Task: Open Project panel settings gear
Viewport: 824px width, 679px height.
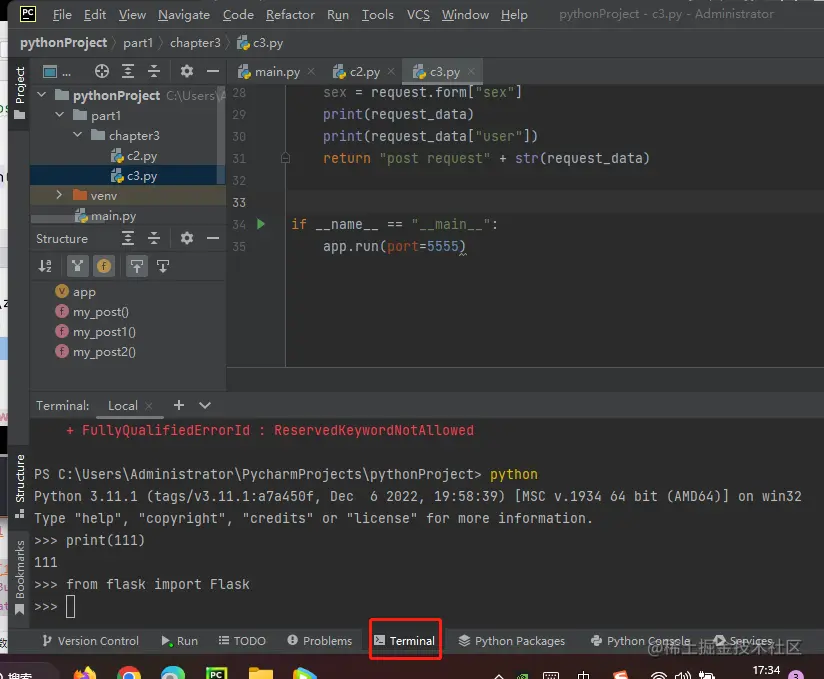Action: click(x=187, y=71)
